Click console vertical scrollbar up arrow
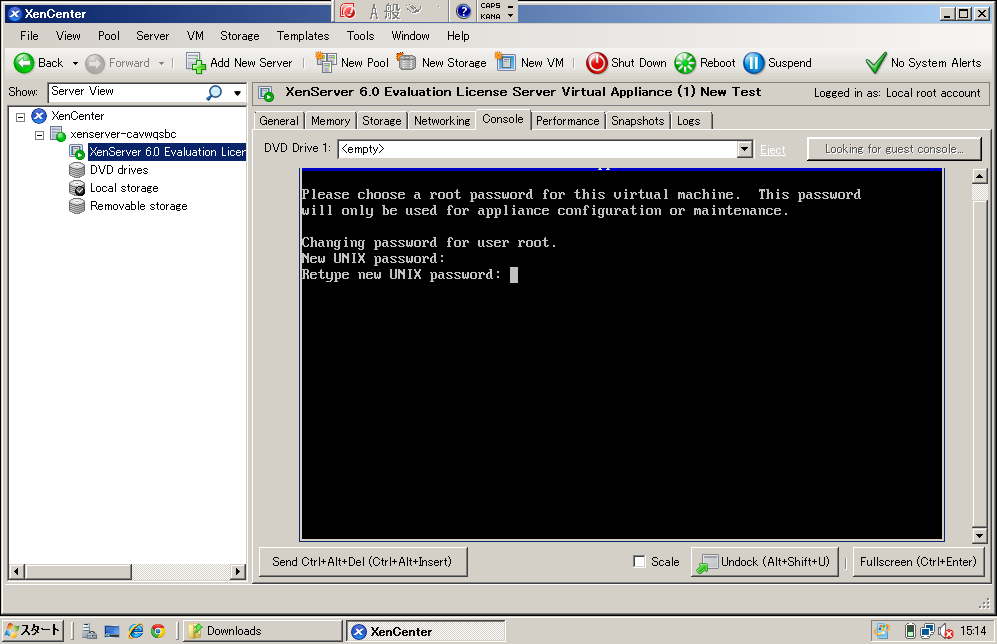Image resolution: width=997 pixels, height=644 pixels. [980, 176]
